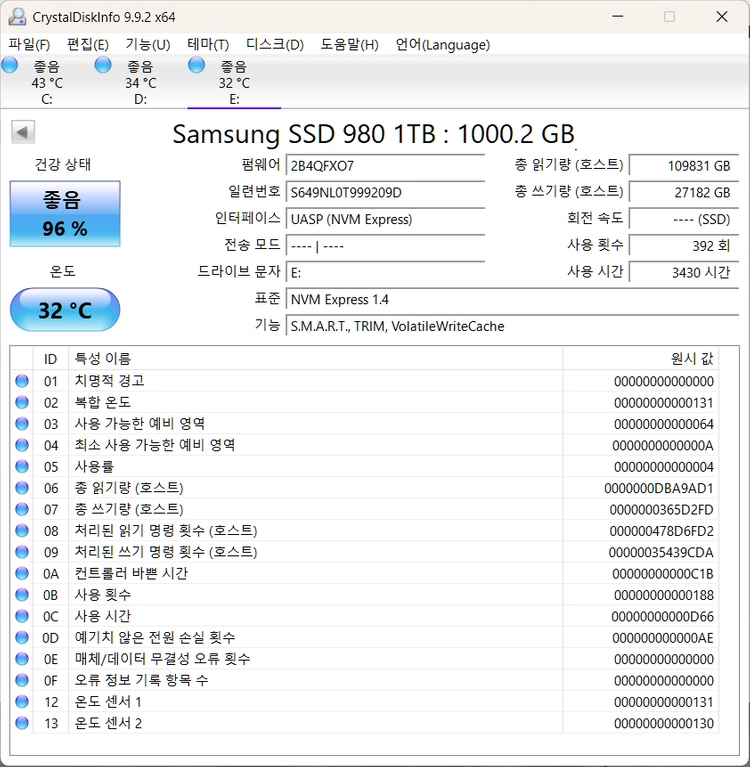
Task: Click blue status dot for attribute 0B
Action: (22, 595)
